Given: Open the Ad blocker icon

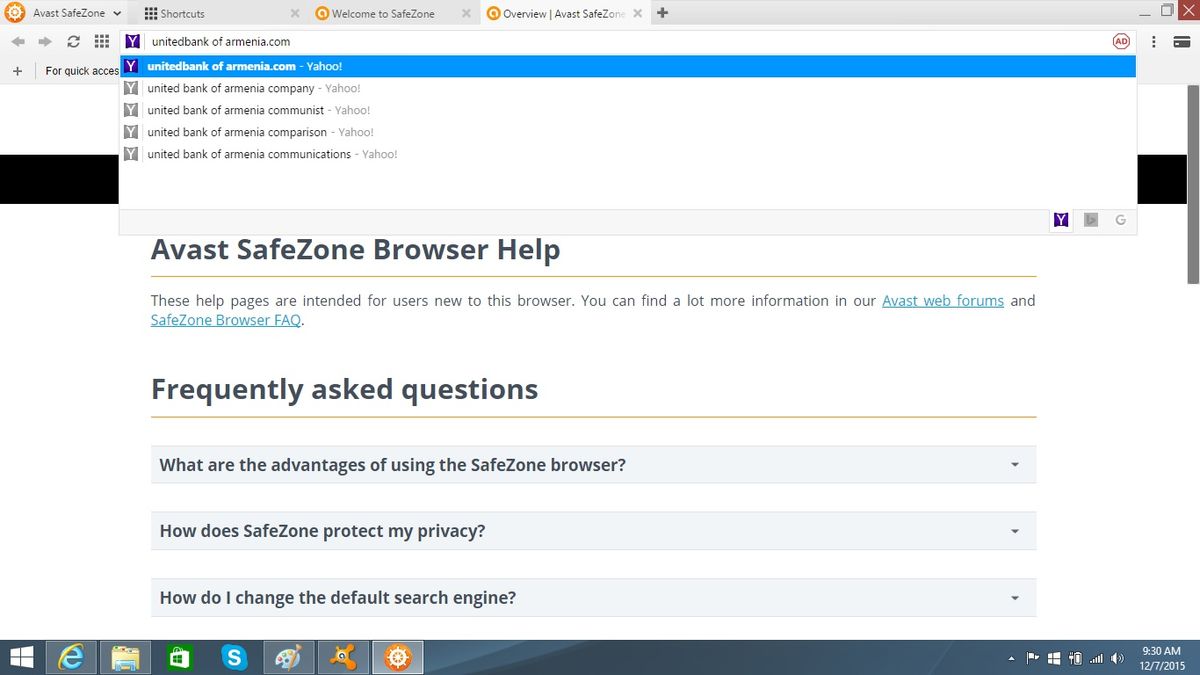Looking at the screenshot, I should click(x=1121, y=42).
